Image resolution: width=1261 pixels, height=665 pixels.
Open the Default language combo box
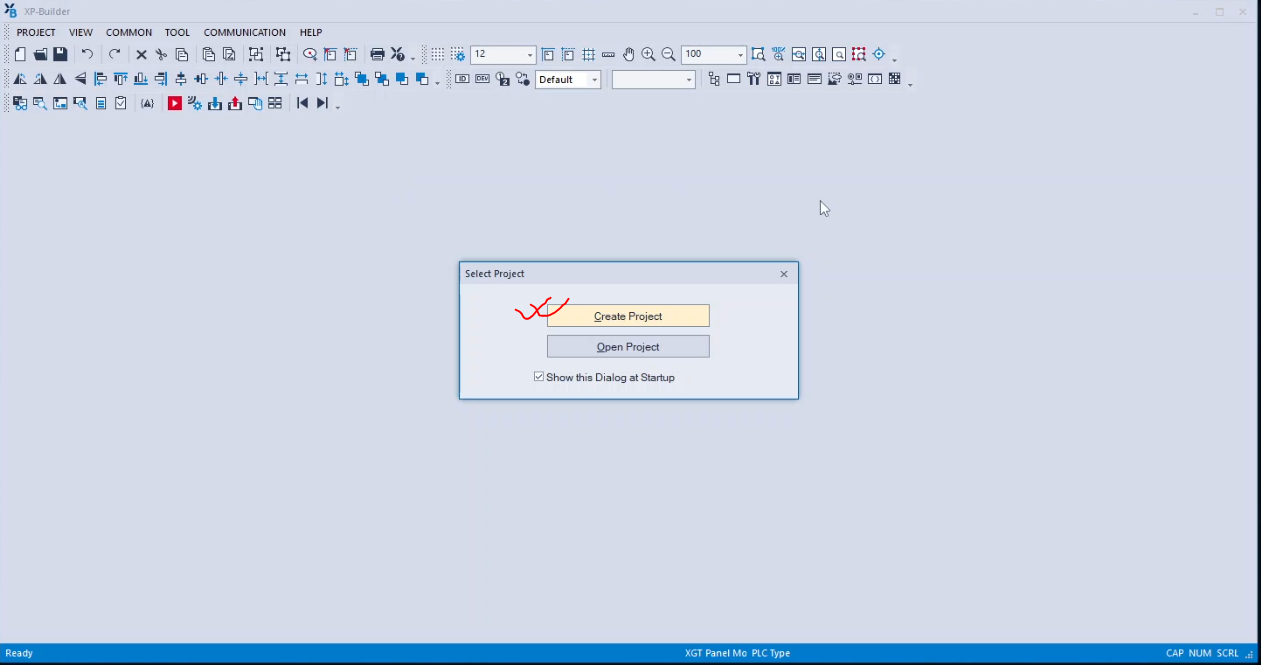click(594, 79)
